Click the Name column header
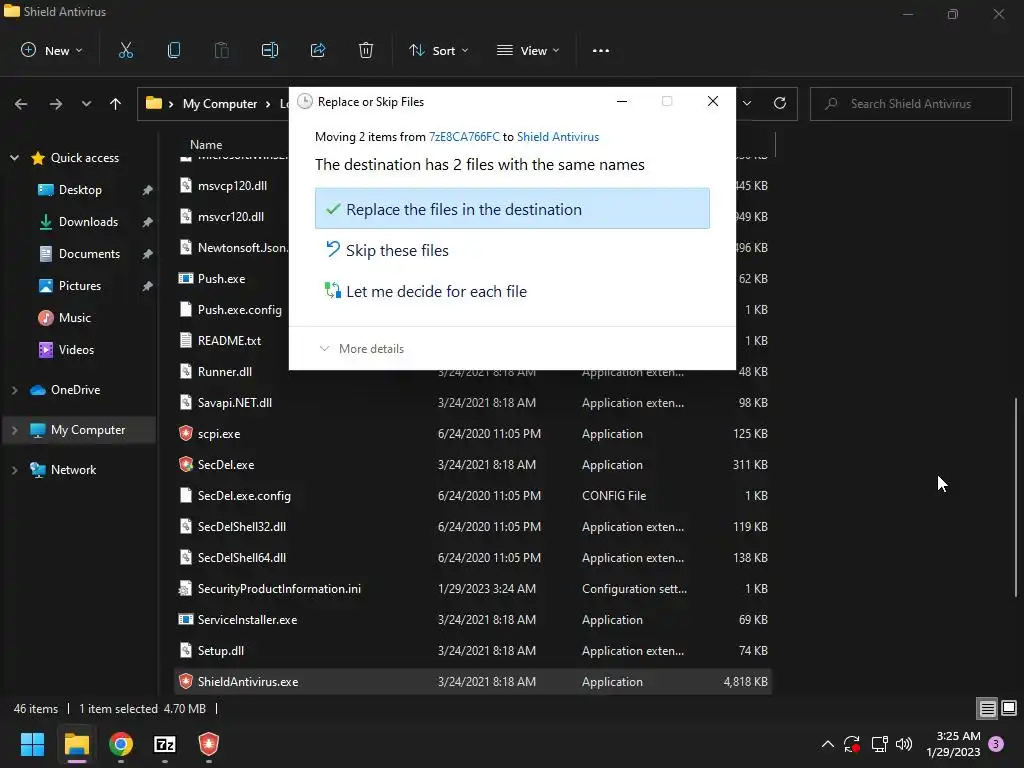1024x768 pixels. (x=206, y=145)
